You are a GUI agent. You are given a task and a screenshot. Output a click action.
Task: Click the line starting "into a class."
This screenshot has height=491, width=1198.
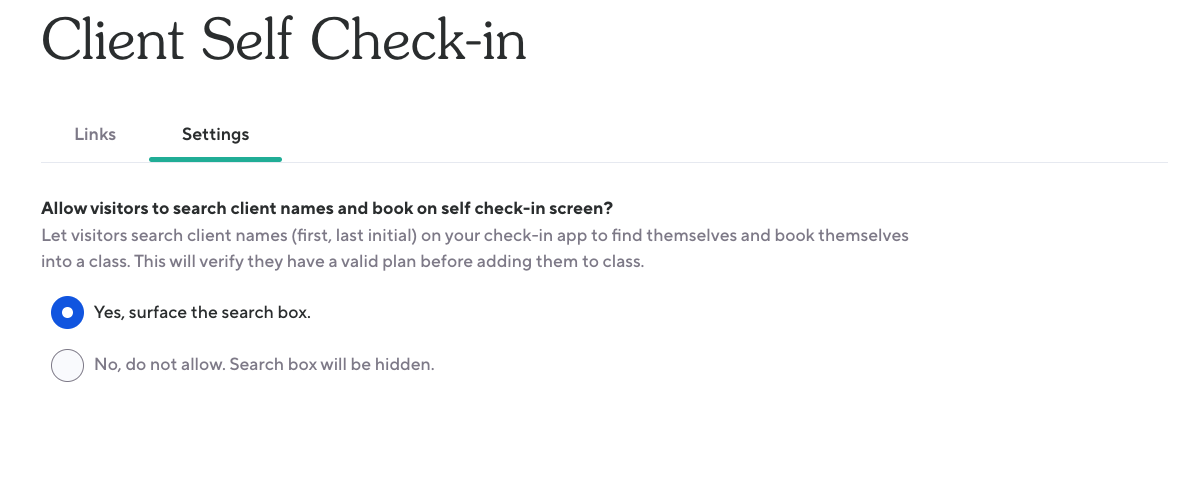tap(342, 262)
